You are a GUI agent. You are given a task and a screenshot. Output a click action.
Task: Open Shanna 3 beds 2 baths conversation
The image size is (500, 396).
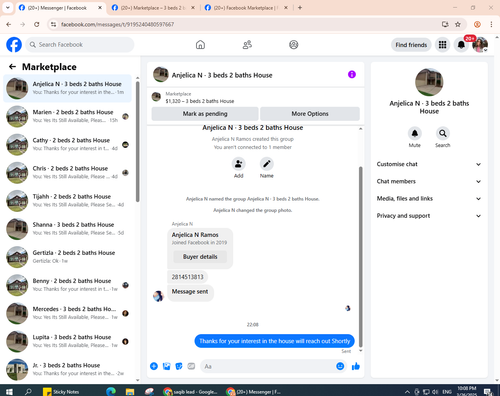click(x=67, y=229)
